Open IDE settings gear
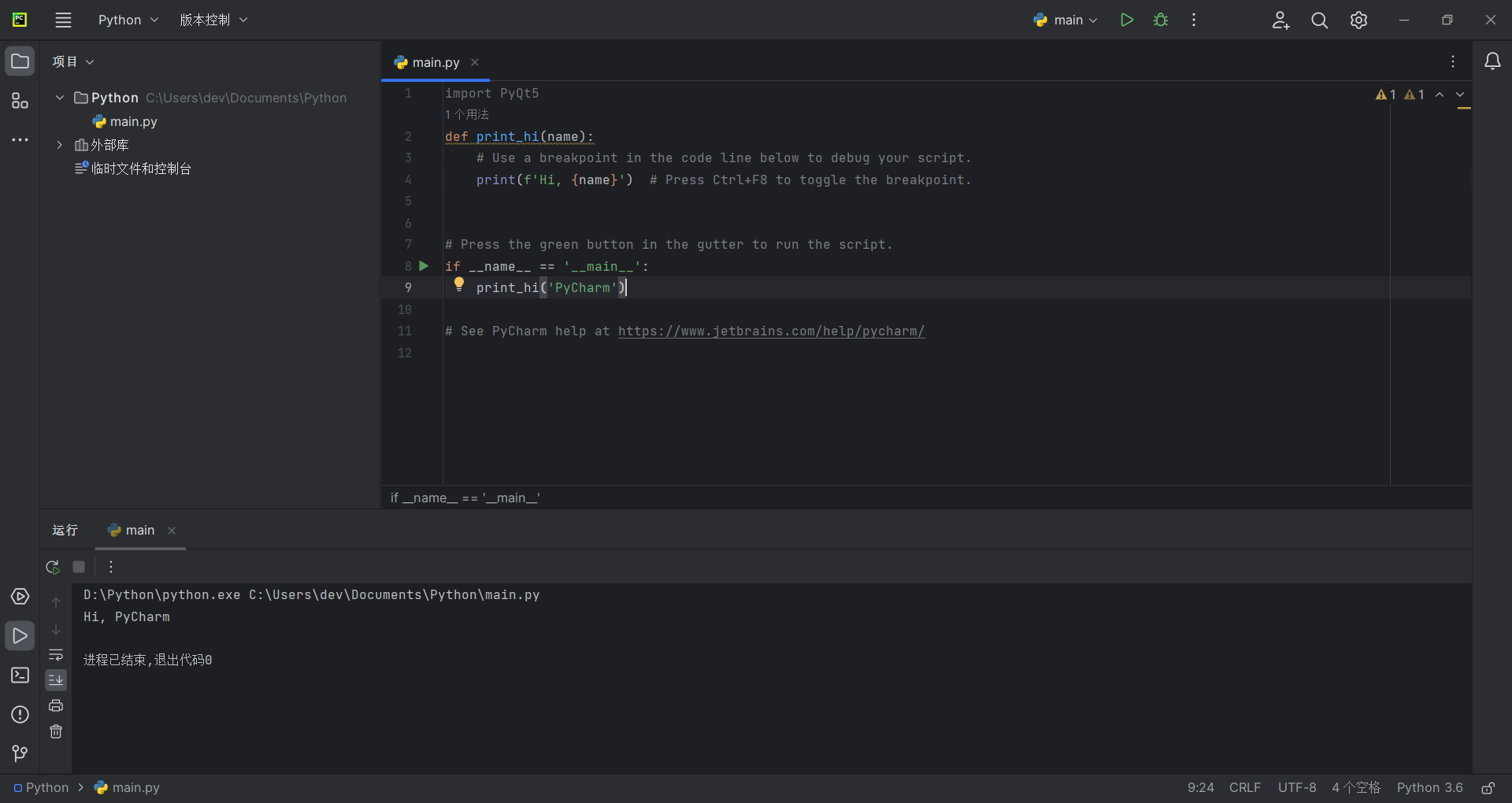This screenshot has height=803, width=1512. 1358,20
